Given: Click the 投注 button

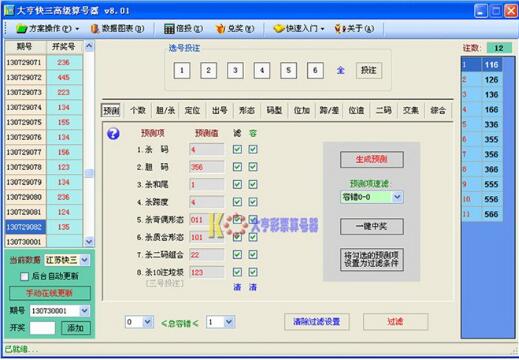Looking at the screenshot, I should [369, 70].
